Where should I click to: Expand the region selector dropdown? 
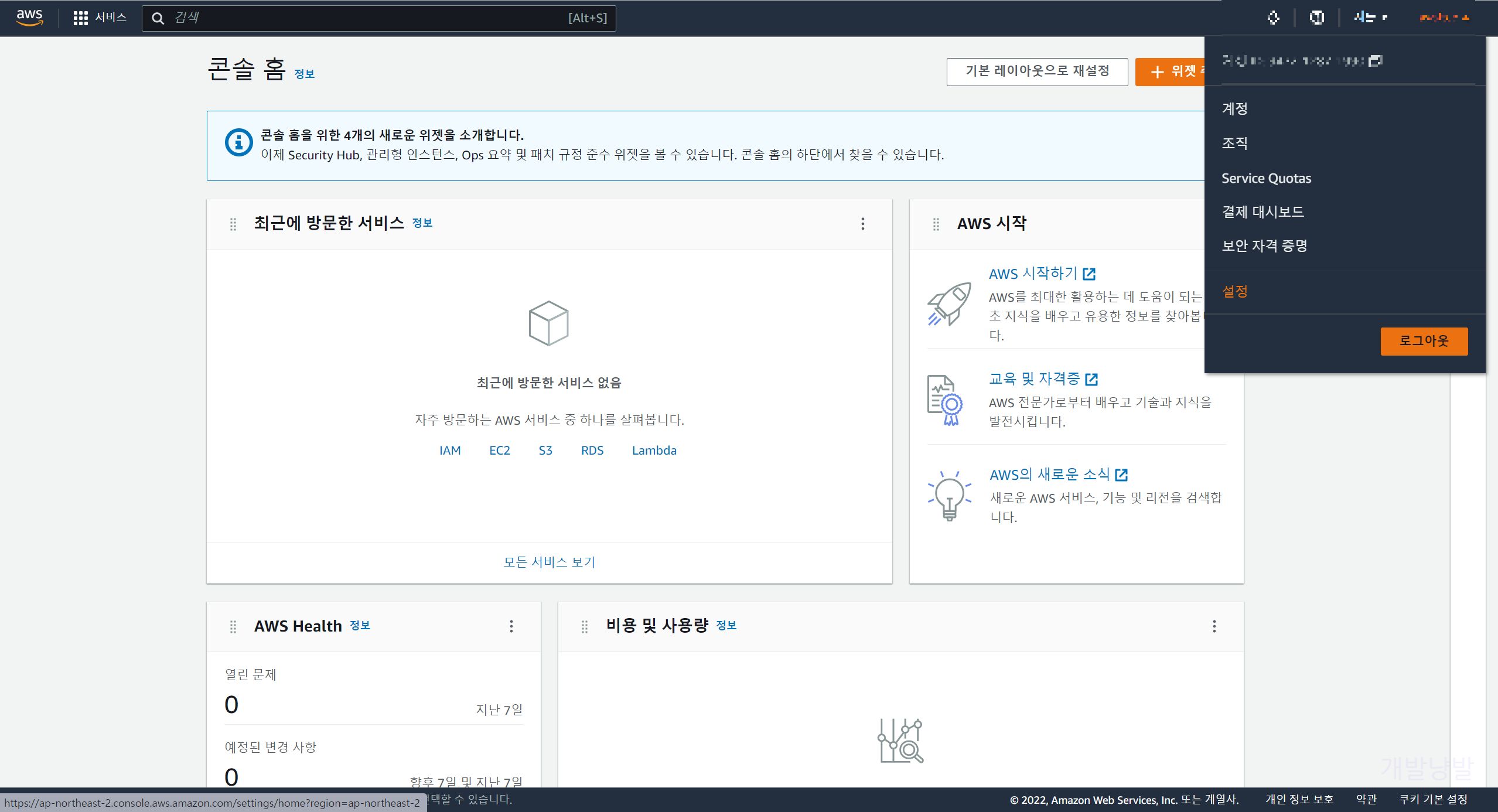(1370, 18)
